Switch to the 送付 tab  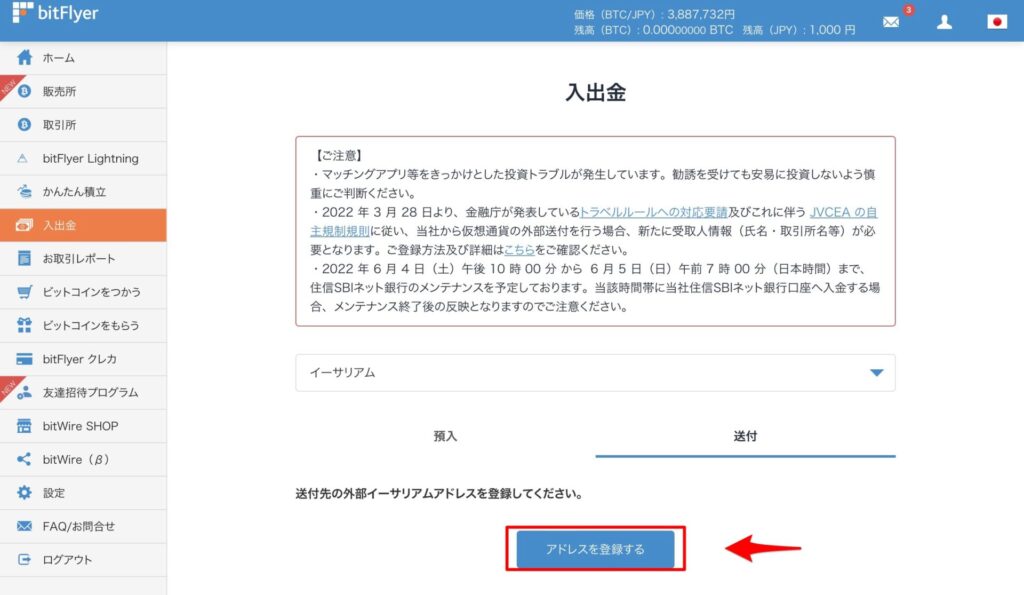click(x=745, y=436)
